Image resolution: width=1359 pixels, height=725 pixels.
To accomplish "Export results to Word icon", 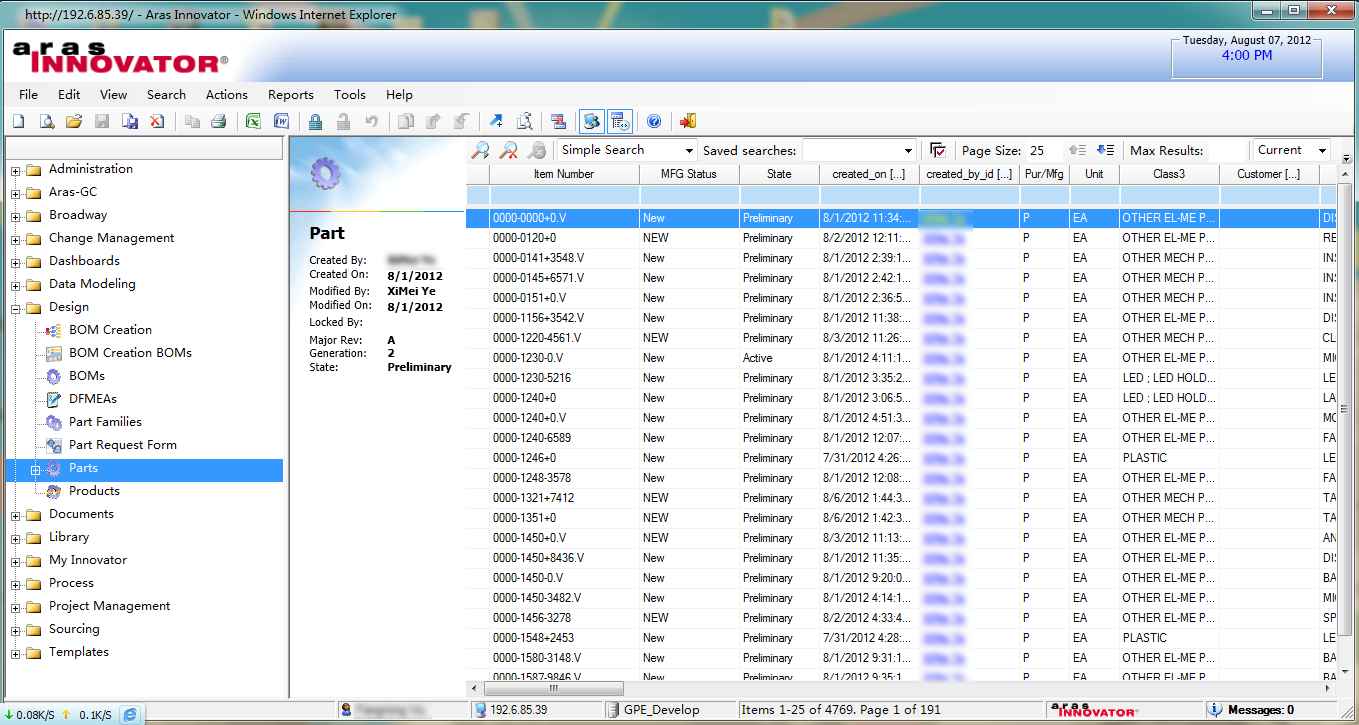I will tap(281, 122).
